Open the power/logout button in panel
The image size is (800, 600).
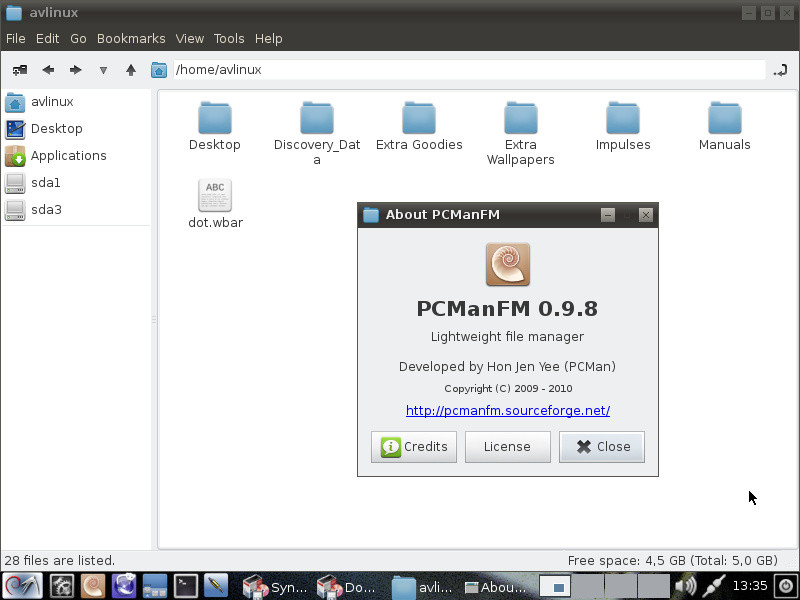pos(786,587)
